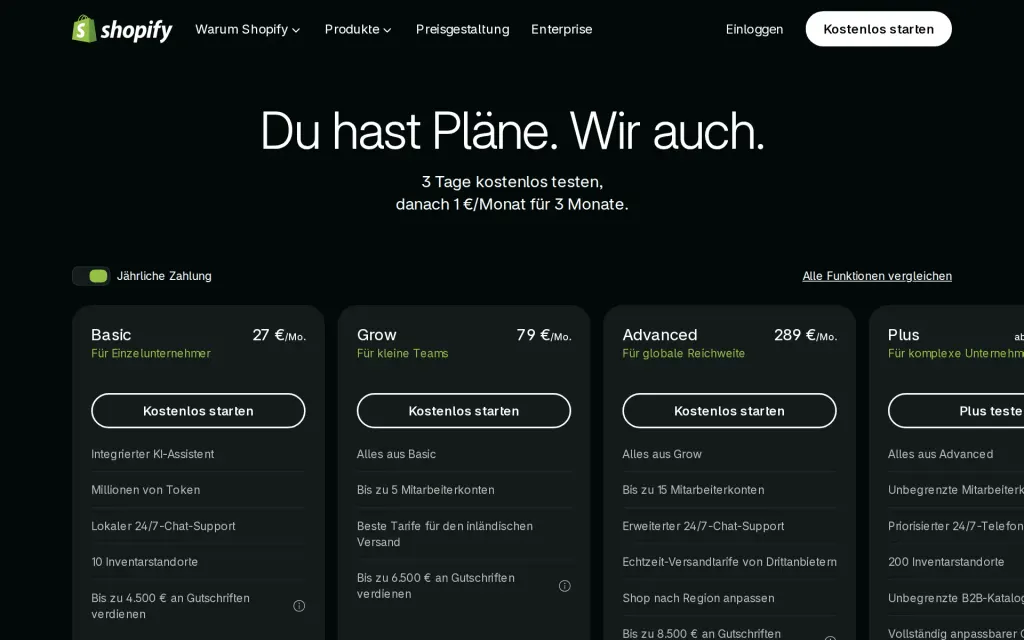Click the 79 €/Mo. price
The width and height of the screenshot is (1024, 640).
543,336
